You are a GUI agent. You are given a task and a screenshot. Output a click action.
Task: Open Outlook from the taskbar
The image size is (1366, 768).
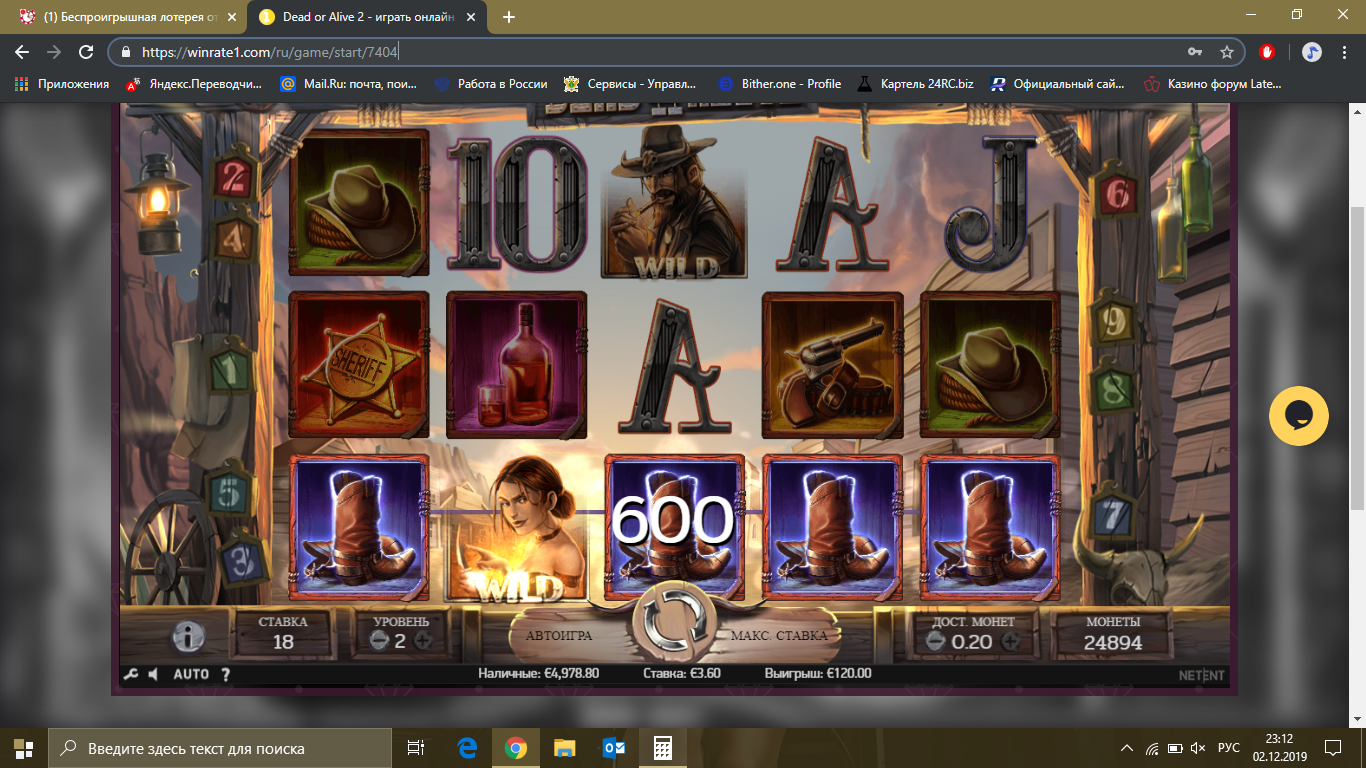pyautogui.click(x=613, y=748)
